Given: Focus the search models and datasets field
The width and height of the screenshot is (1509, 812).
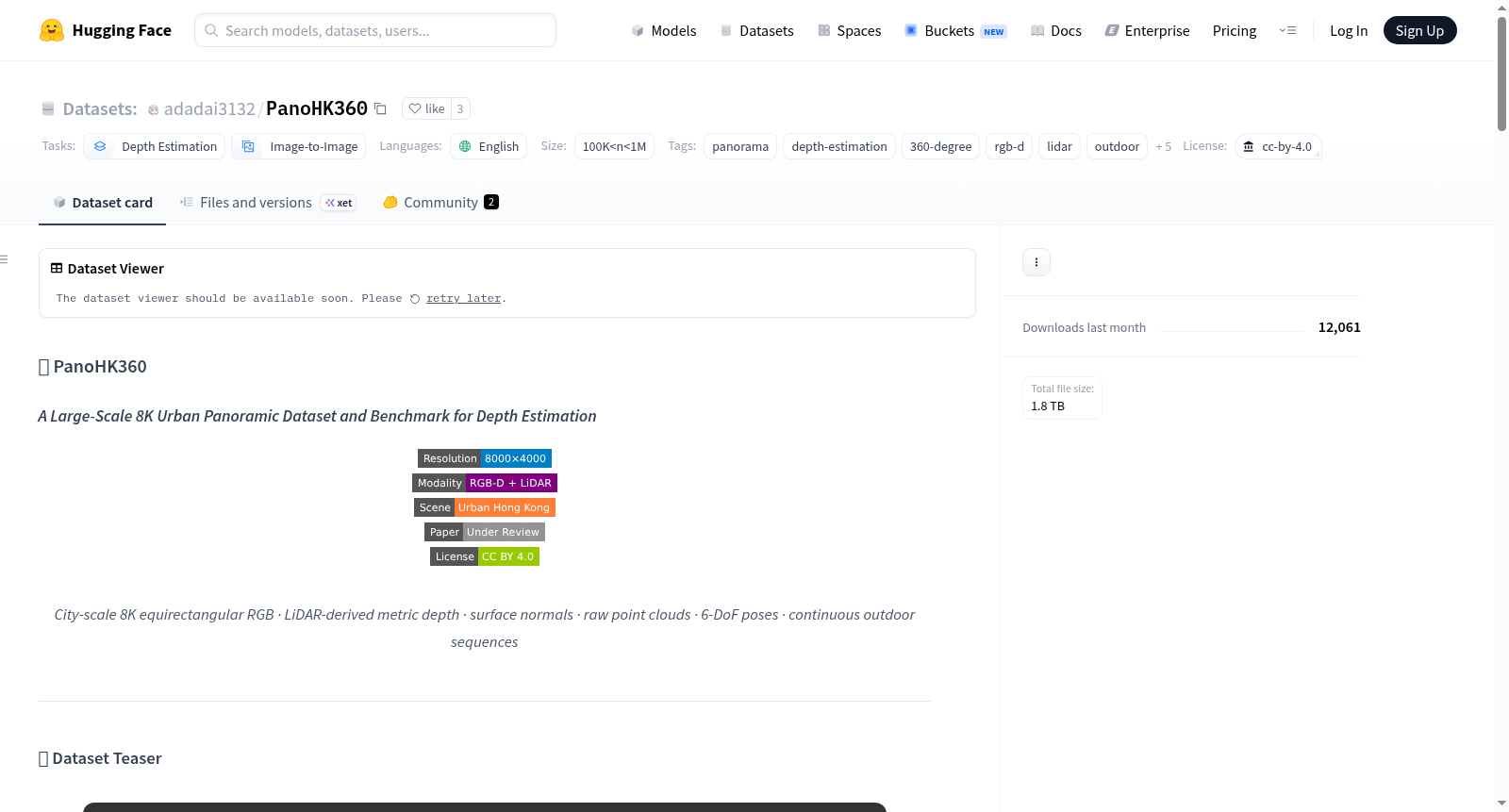Looking at the screenshot, I should click(375, 30).
